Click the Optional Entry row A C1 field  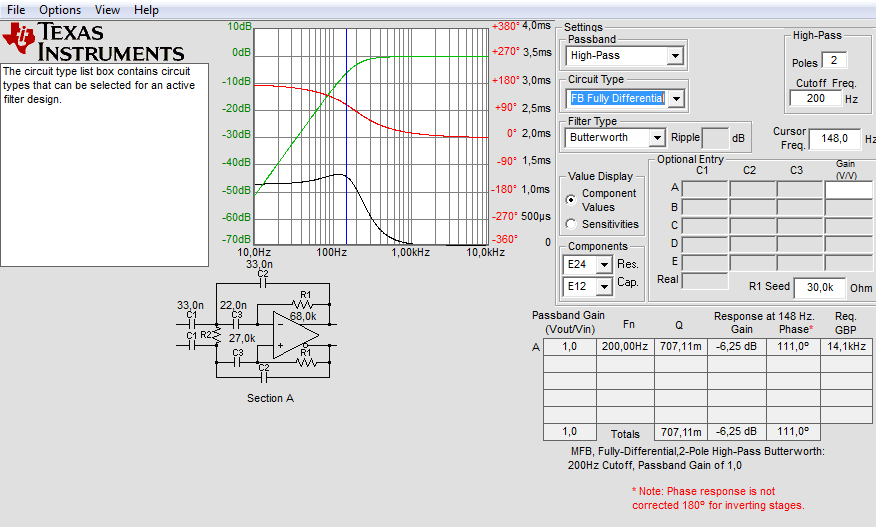click(705, 189)
